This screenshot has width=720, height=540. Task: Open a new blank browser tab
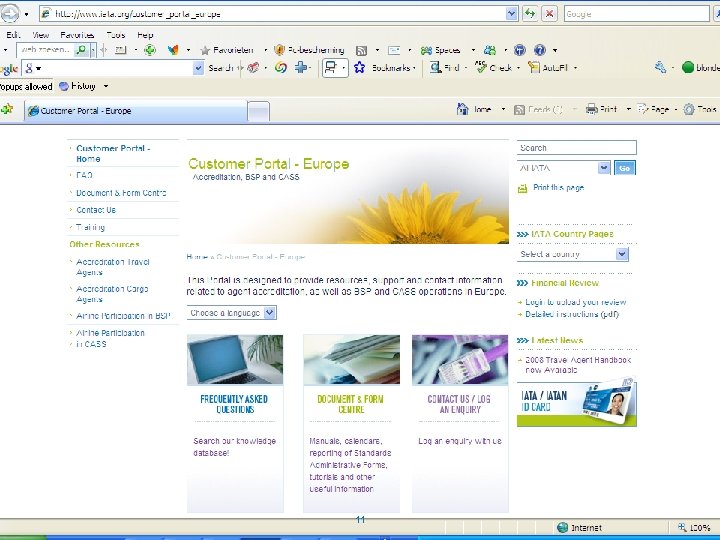pyautogui.click(x=258, y=111)
